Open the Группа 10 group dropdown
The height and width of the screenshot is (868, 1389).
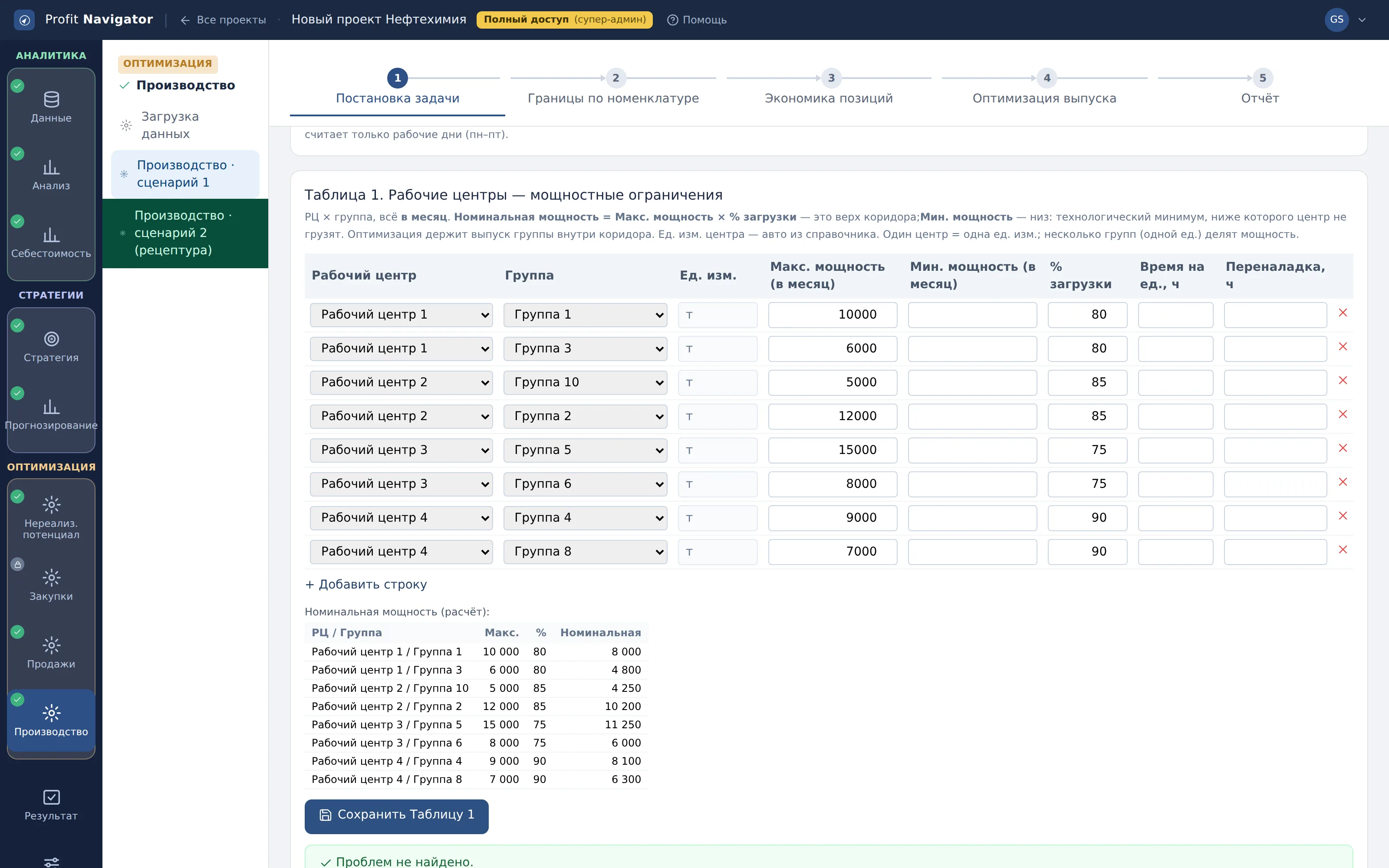click(x=585, y=382)
